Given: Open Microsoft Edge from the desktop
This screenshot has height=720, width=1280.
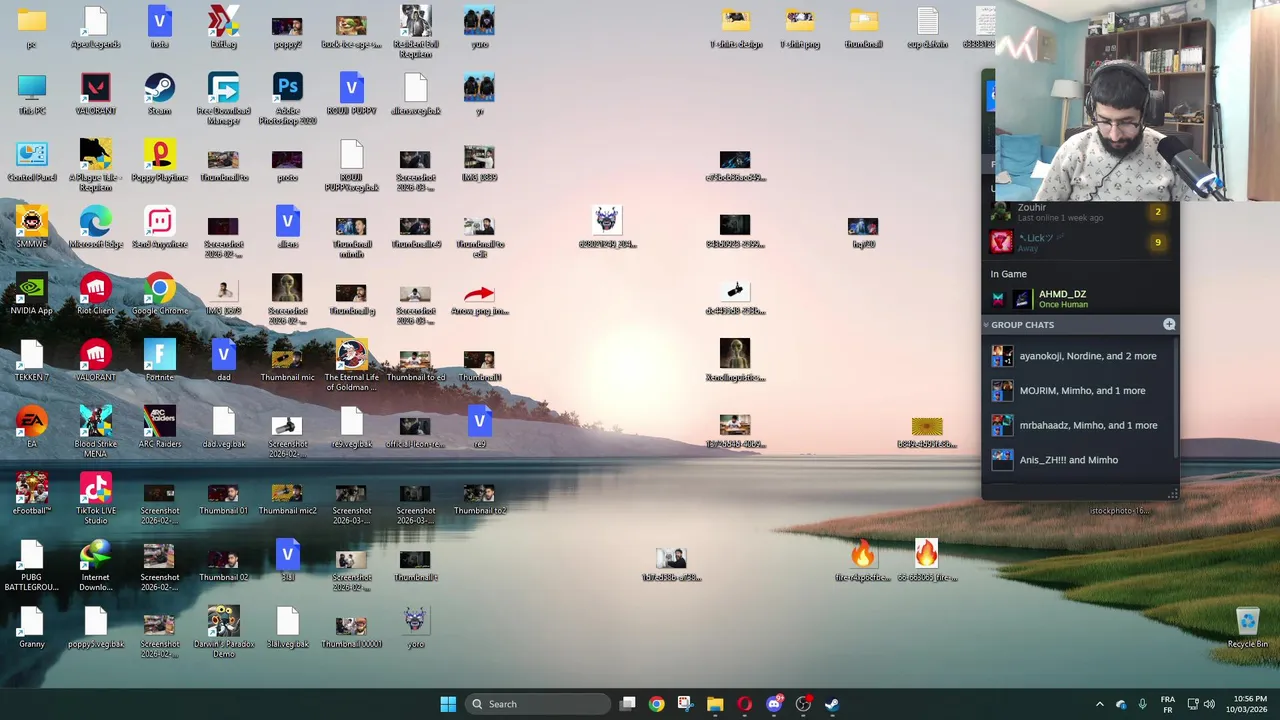Looking at the screenshot, I should 95,227.
